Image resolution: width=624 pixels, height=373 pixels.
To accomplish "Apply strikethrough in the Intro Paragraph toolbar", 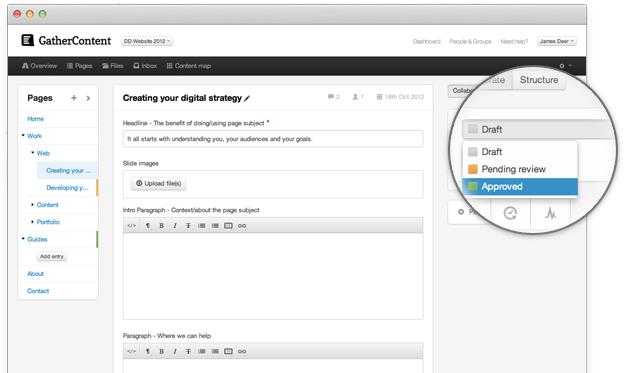I will tap(188, 226).
